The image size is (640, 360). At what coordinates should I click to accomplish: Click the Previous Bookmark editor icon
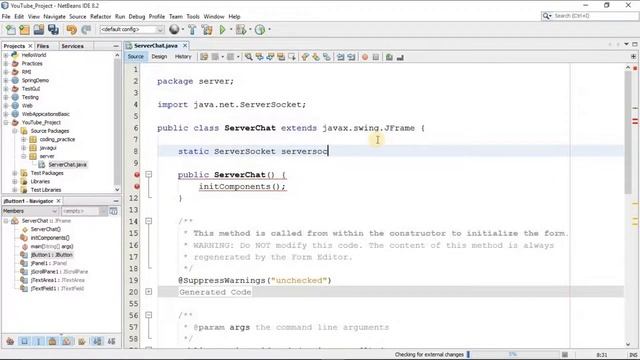coord(305,57)
